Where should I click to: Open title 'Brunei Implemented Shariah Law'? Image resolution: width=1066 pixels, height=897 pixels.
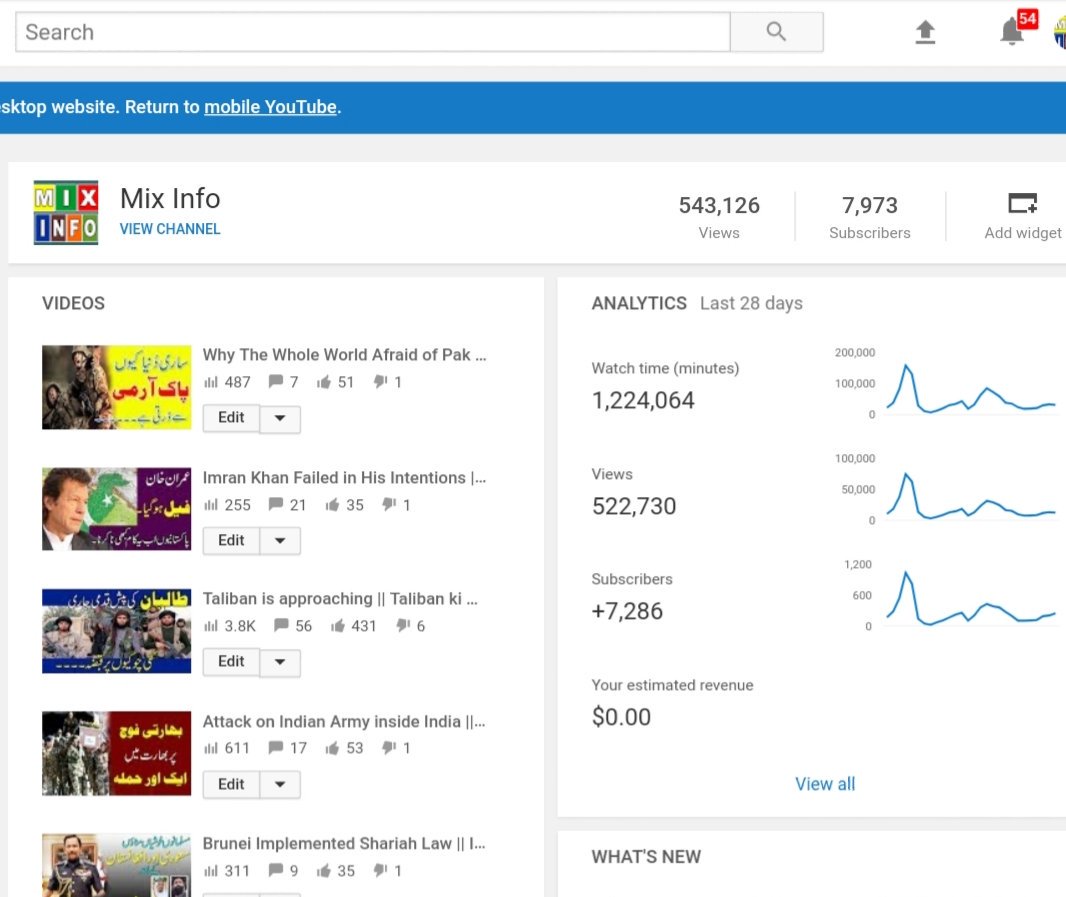(344, 843)
